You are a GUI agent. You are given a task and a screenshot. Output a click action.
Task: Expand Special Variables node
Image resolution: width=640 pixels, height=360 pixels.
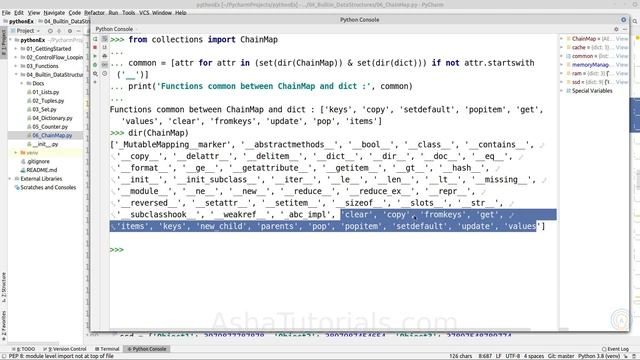pos(562,91)
